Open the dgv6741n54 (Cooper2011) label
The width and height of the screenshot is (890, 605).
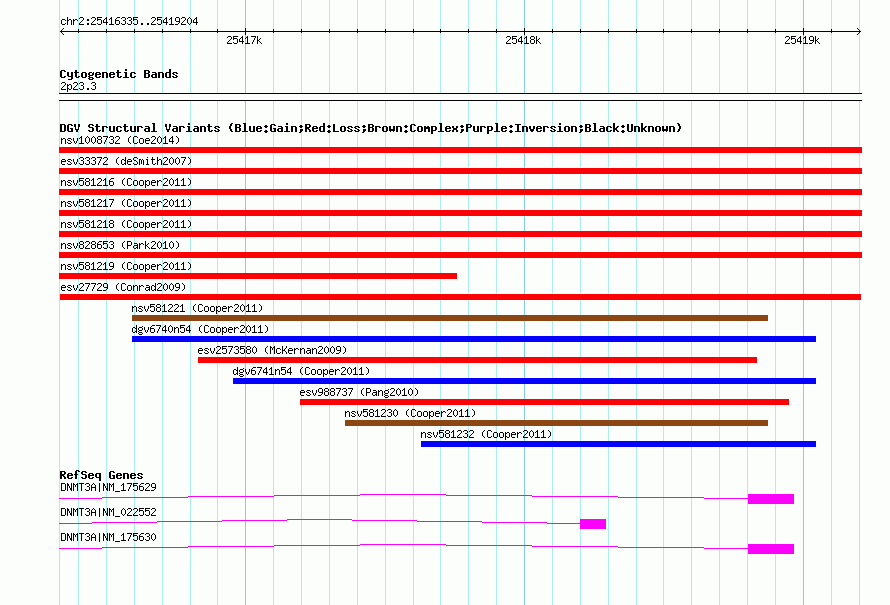point(301,371)
